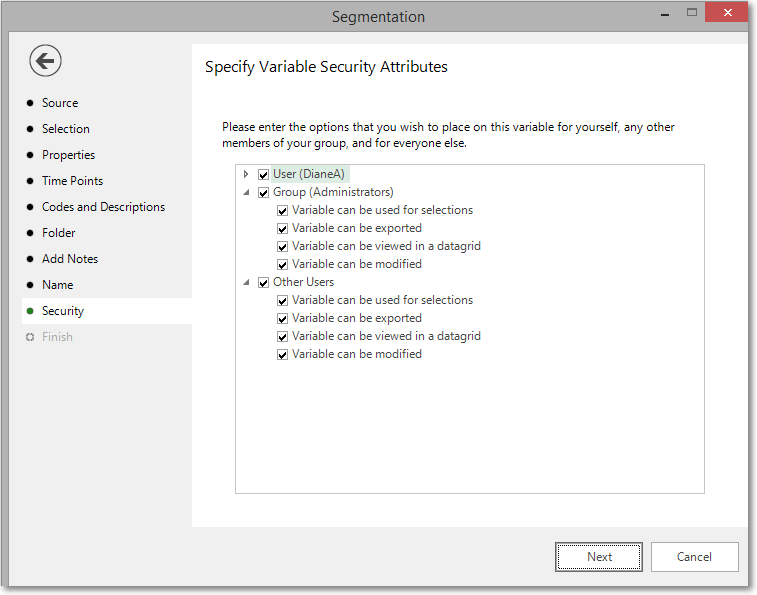Cancel the Segmentation wizard
This screenshot has height=595, width=757.
694,557
